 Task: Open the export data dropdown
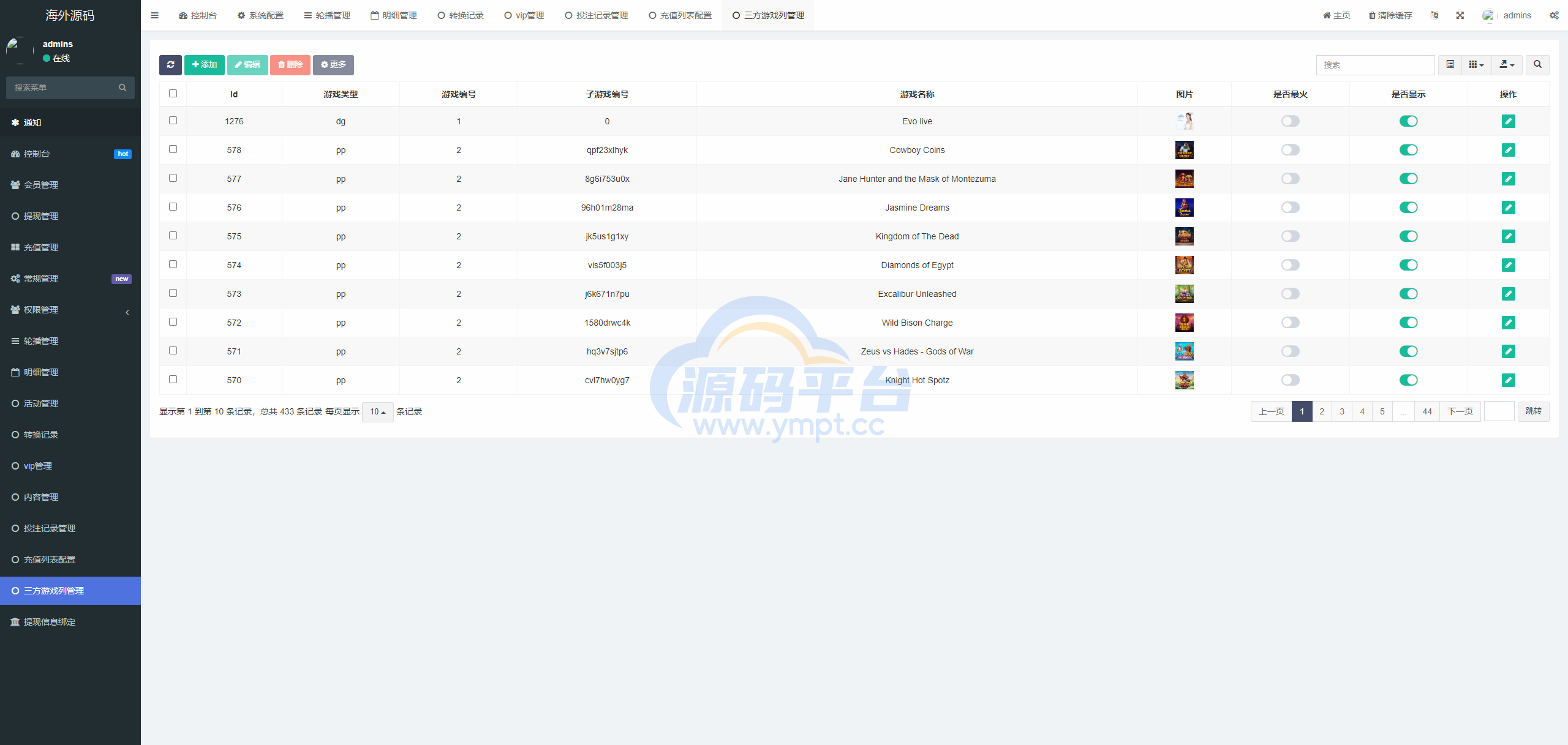click(1507, 65)
